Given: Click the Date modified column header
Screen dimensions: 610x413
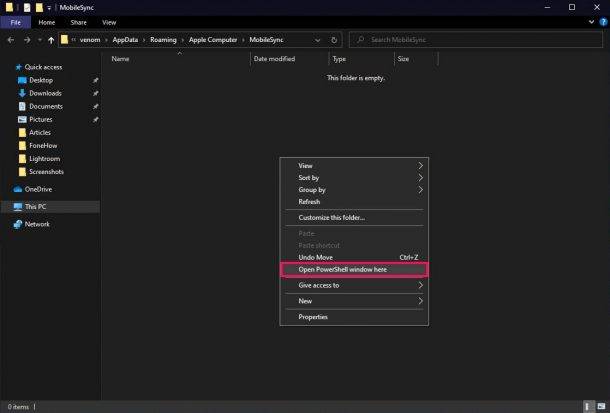Looking at the screenshot, I should pyautogui.click(x=274, y=59).
